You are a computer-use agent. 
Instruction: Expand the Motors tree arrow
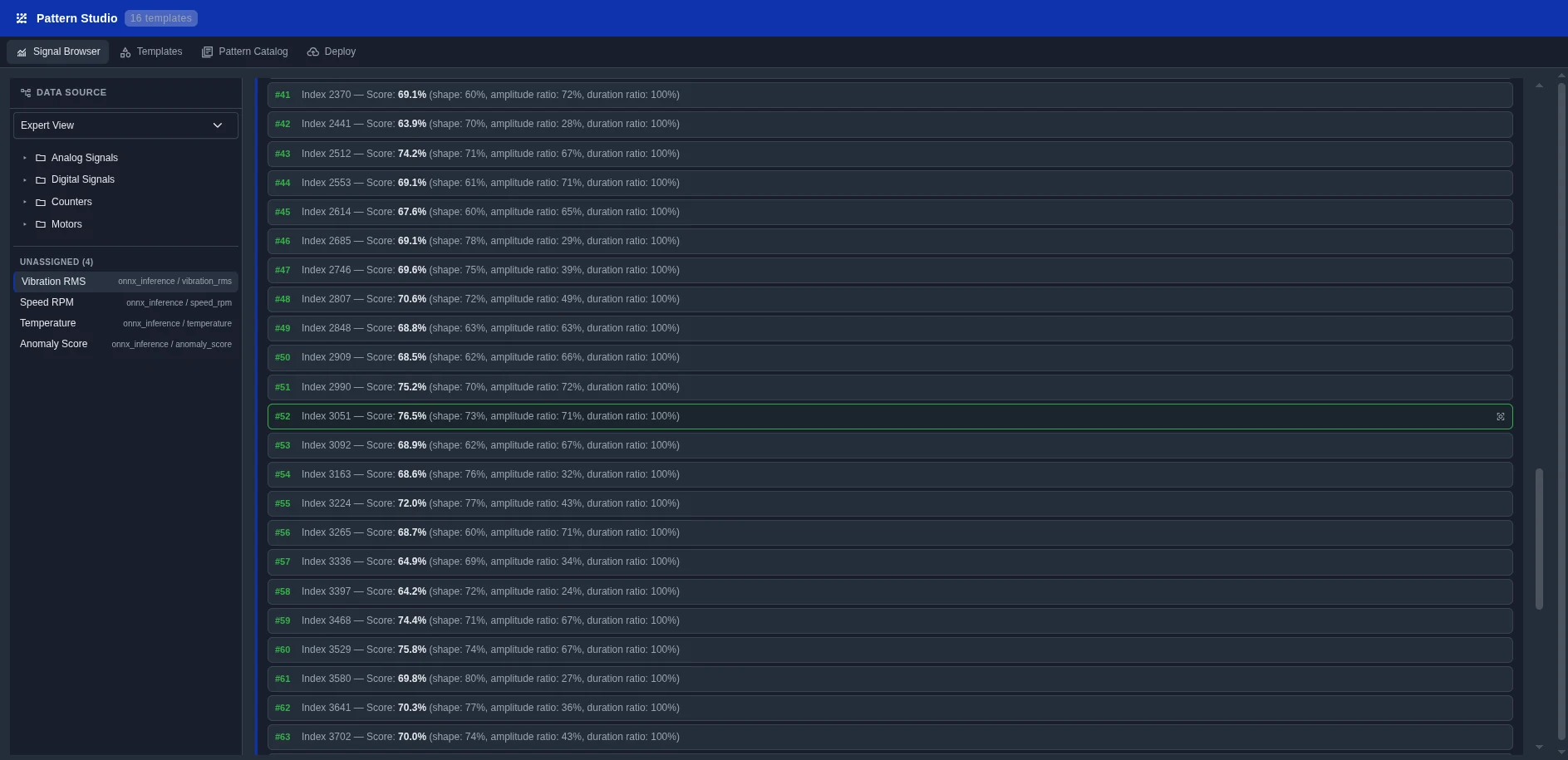pyautogui.click(x=25, y=224)
